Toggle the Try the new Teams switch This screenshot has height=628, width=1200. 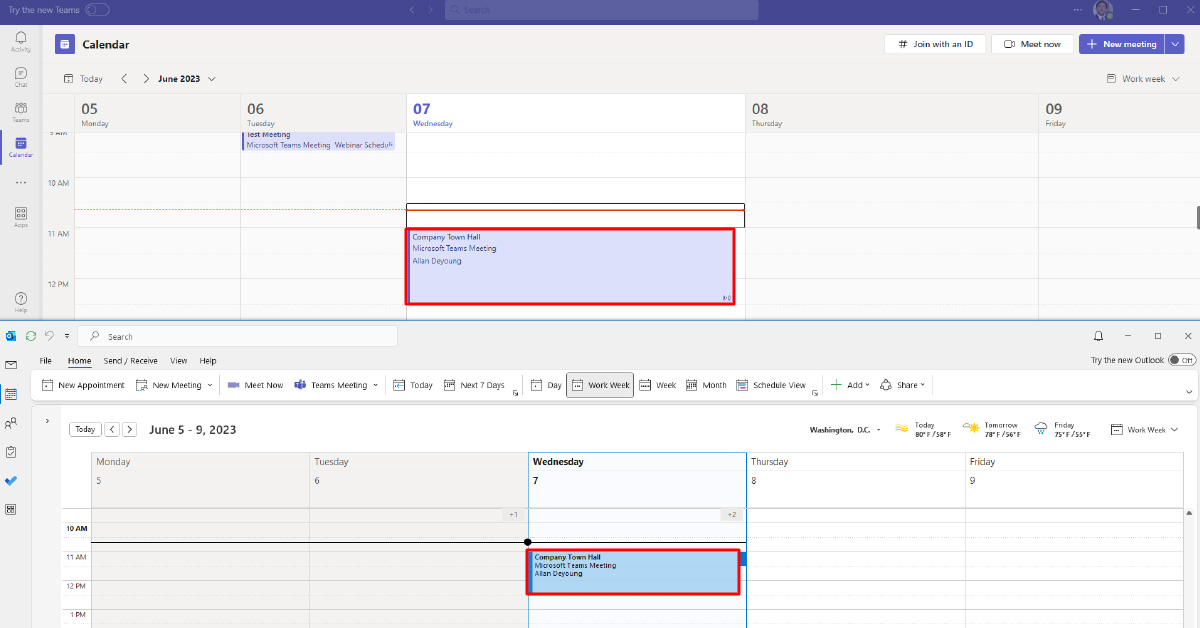coord(98,9)
